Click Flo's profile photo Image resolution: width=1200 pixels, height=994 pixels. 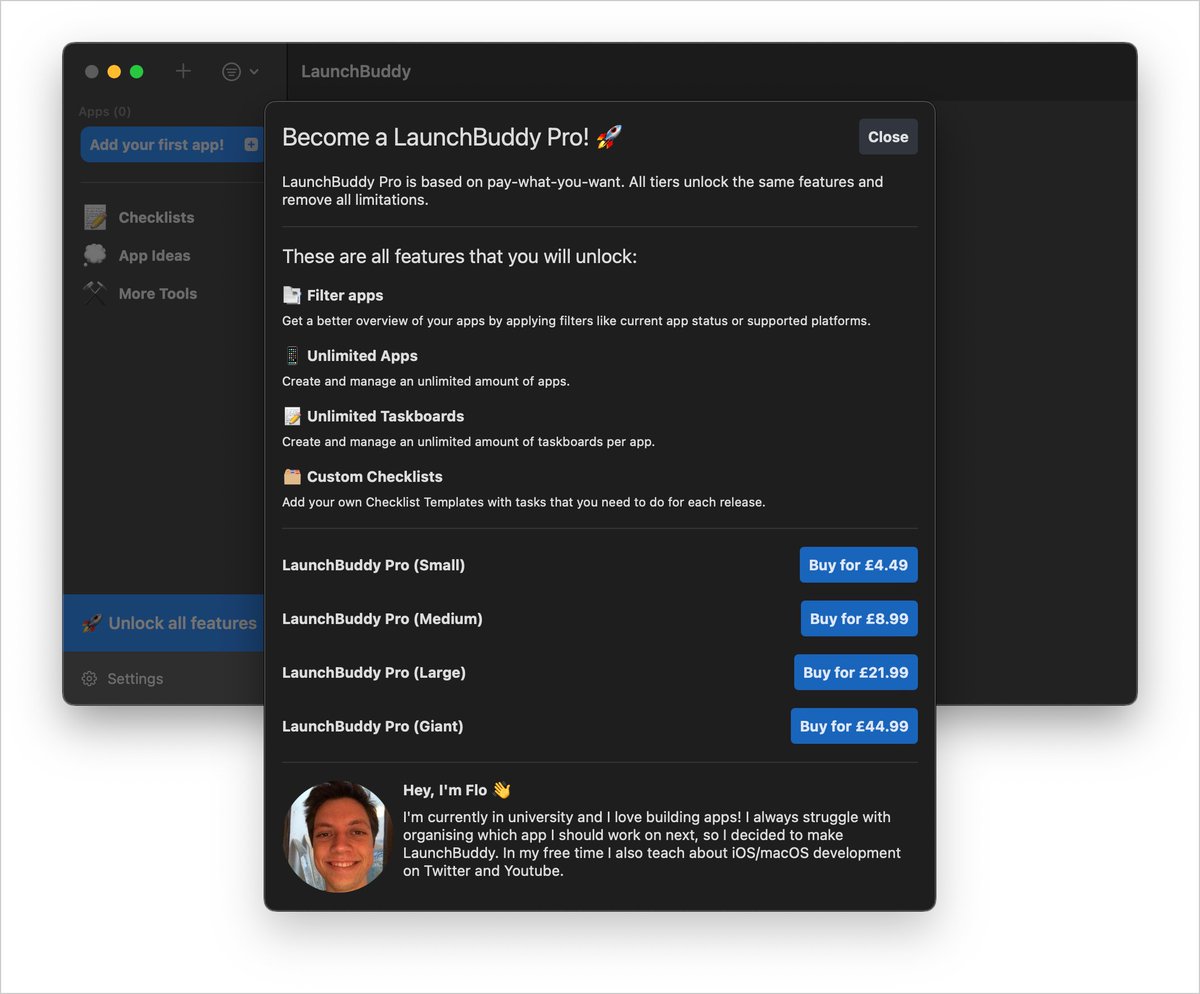coord(336,836)
